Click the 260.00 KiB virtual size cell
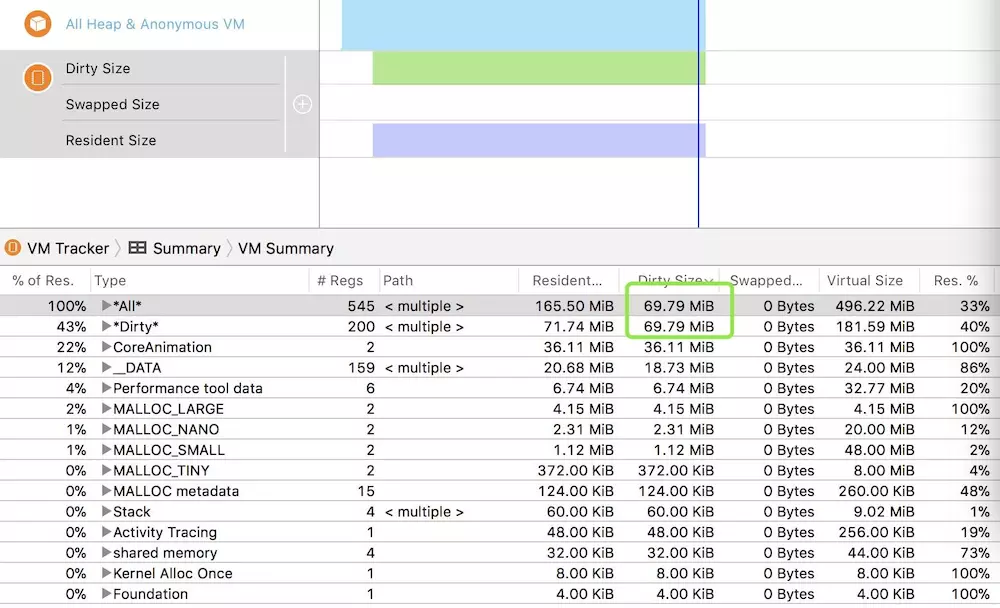 (x=877, y=491)
